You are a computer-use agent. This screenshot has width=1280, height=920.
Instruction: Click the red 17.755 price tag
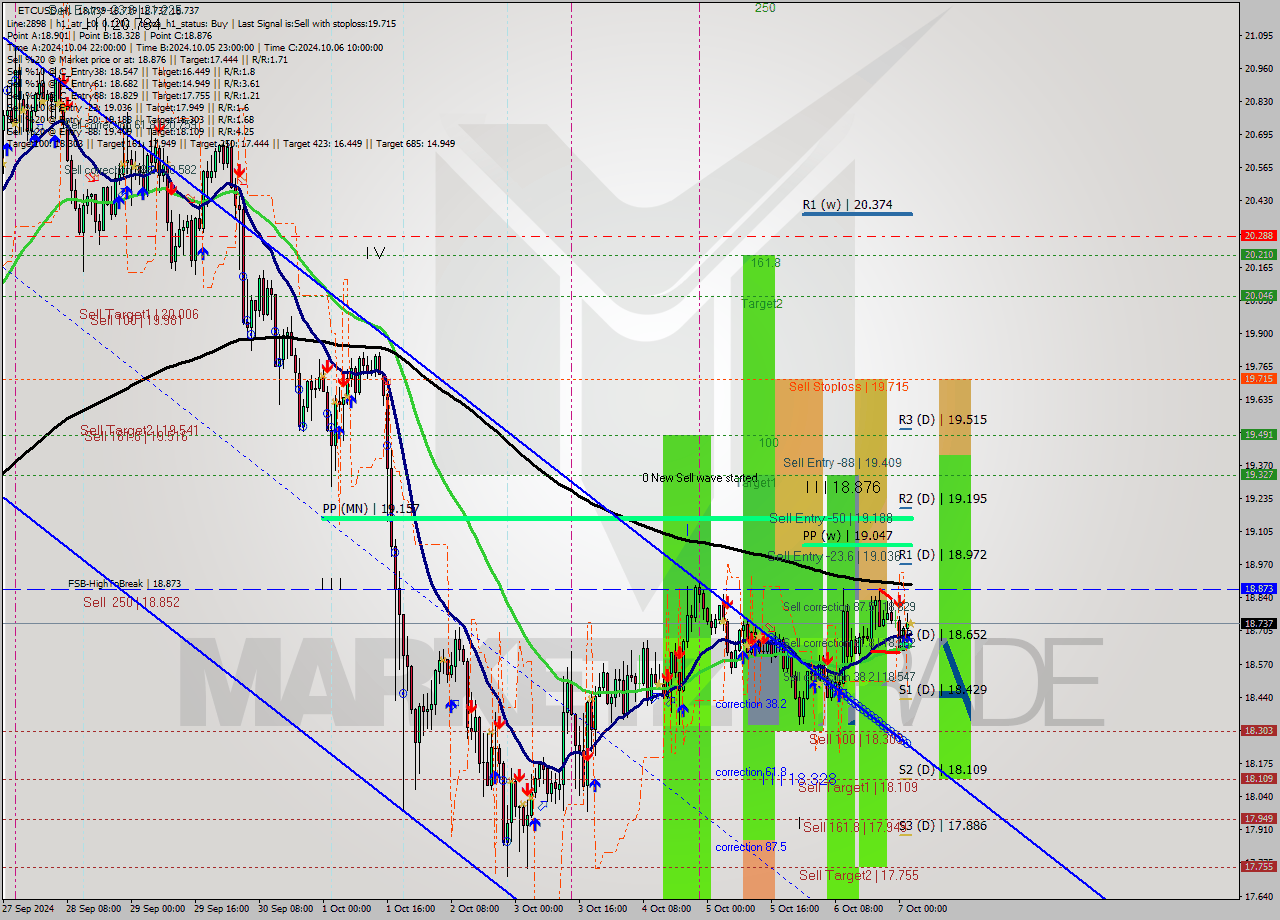[1258, 866]
